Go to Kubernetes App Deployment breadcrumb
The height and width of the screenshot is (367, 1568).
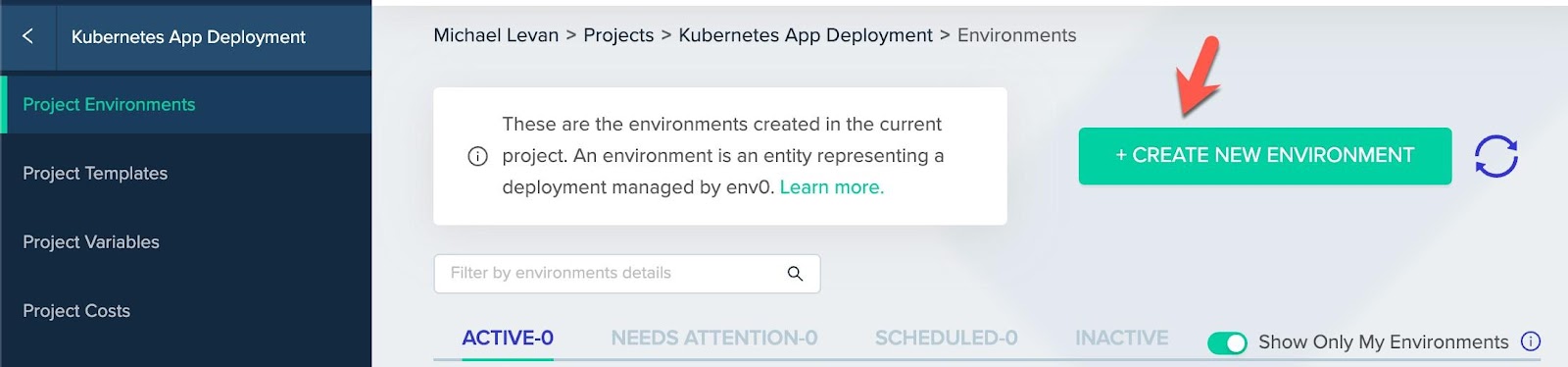tap(806, 35)
